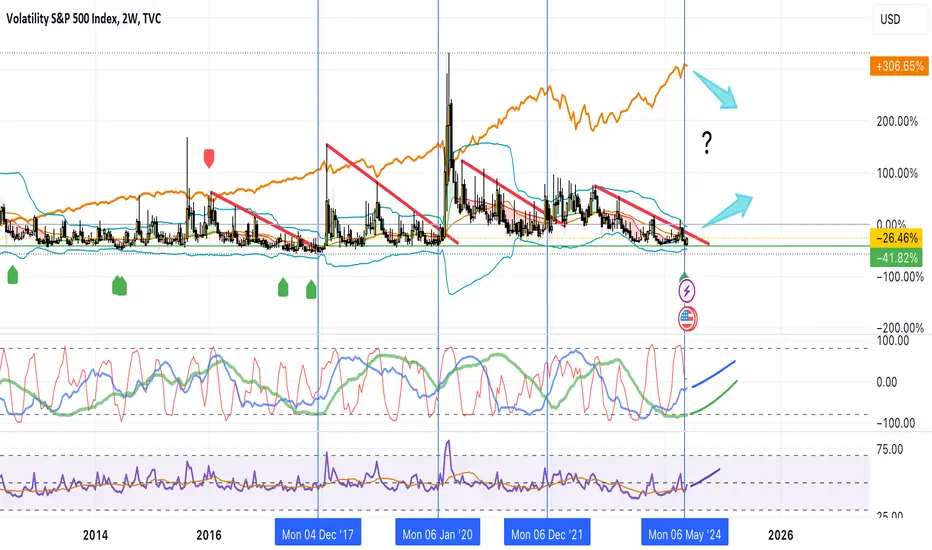
Task: Select the Mon 04 Dec '17 date label
Action: click(318, 534)
